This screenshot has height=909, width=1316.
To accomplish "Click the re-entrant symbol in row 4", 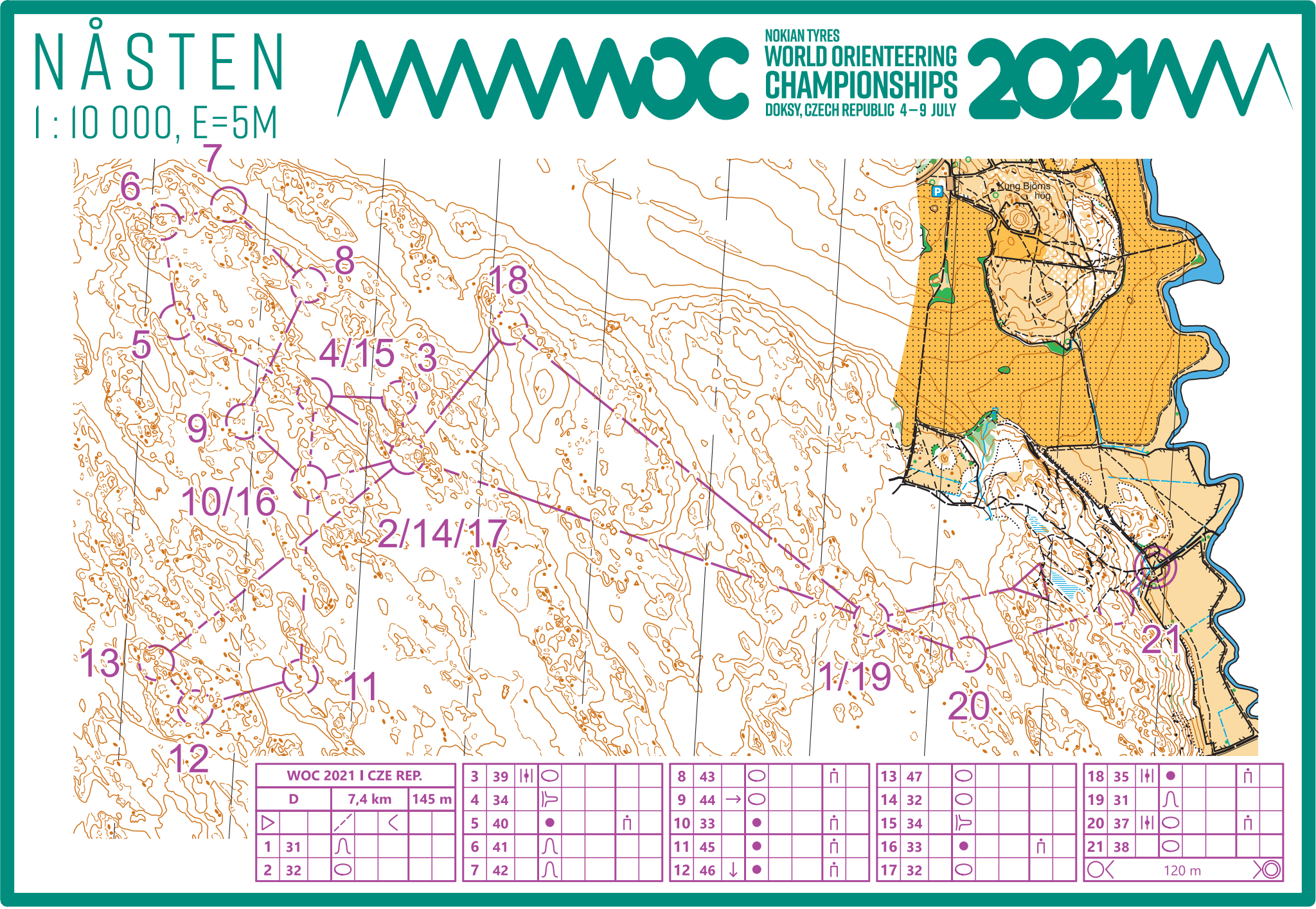I will click(551, 800).
